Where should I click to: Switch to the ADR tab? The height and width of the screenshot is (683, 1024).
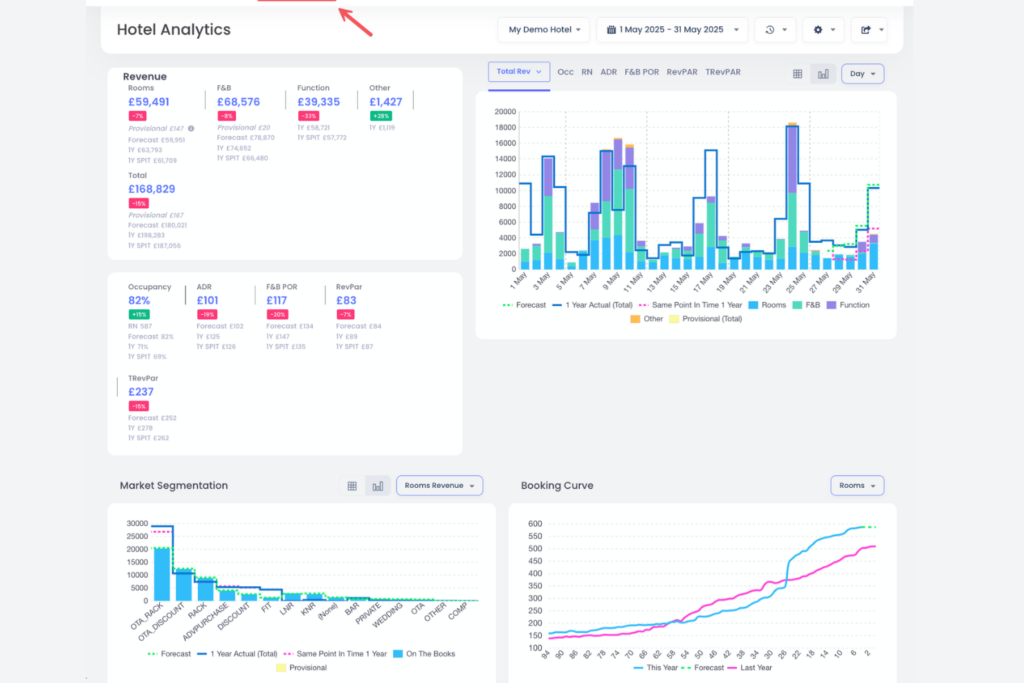608,72
